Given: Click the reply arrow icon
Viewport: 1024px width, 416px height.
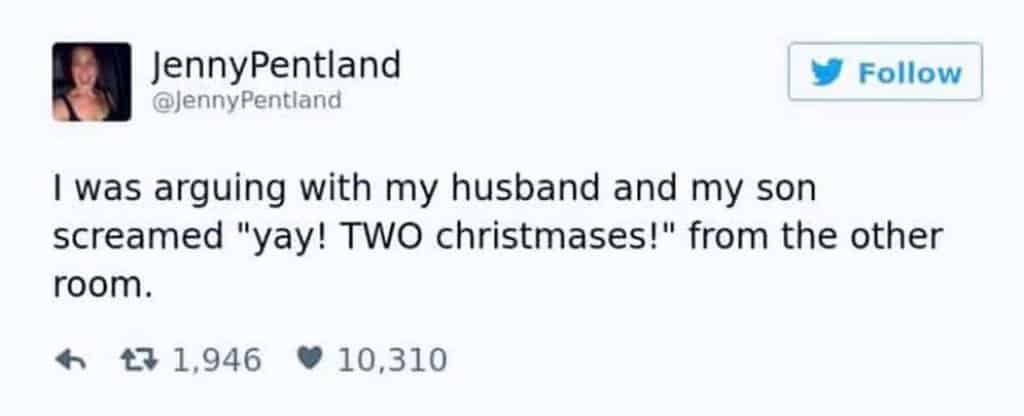Looking at the screenshot, I should pos(67,358).
